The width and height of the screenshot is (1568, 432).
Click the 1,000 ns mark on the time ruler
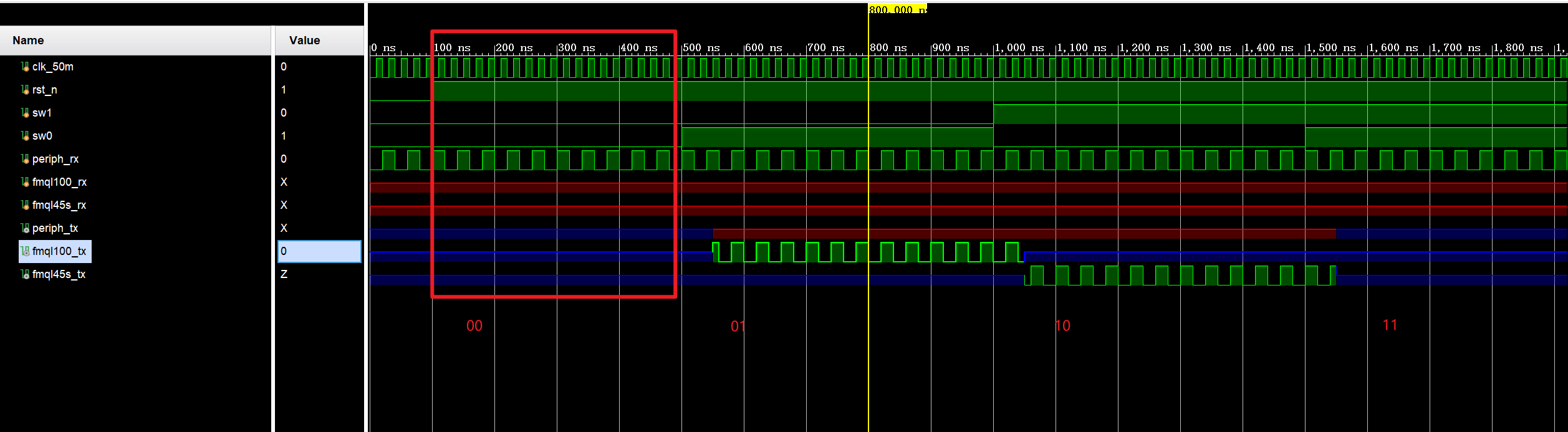click(x=1019, y=48)
